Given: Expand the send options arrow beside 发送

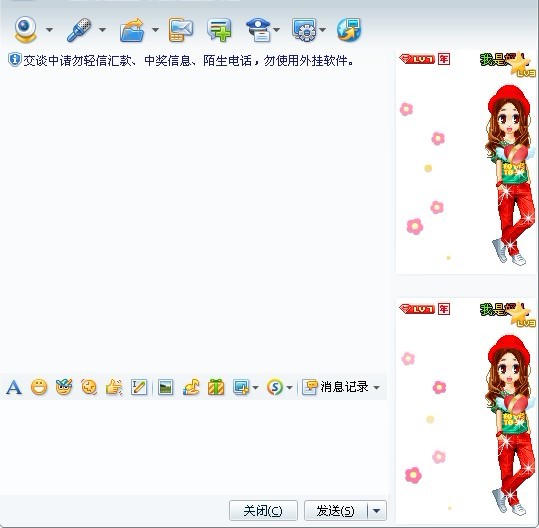Looking at the screenshot, I should 377,511.
